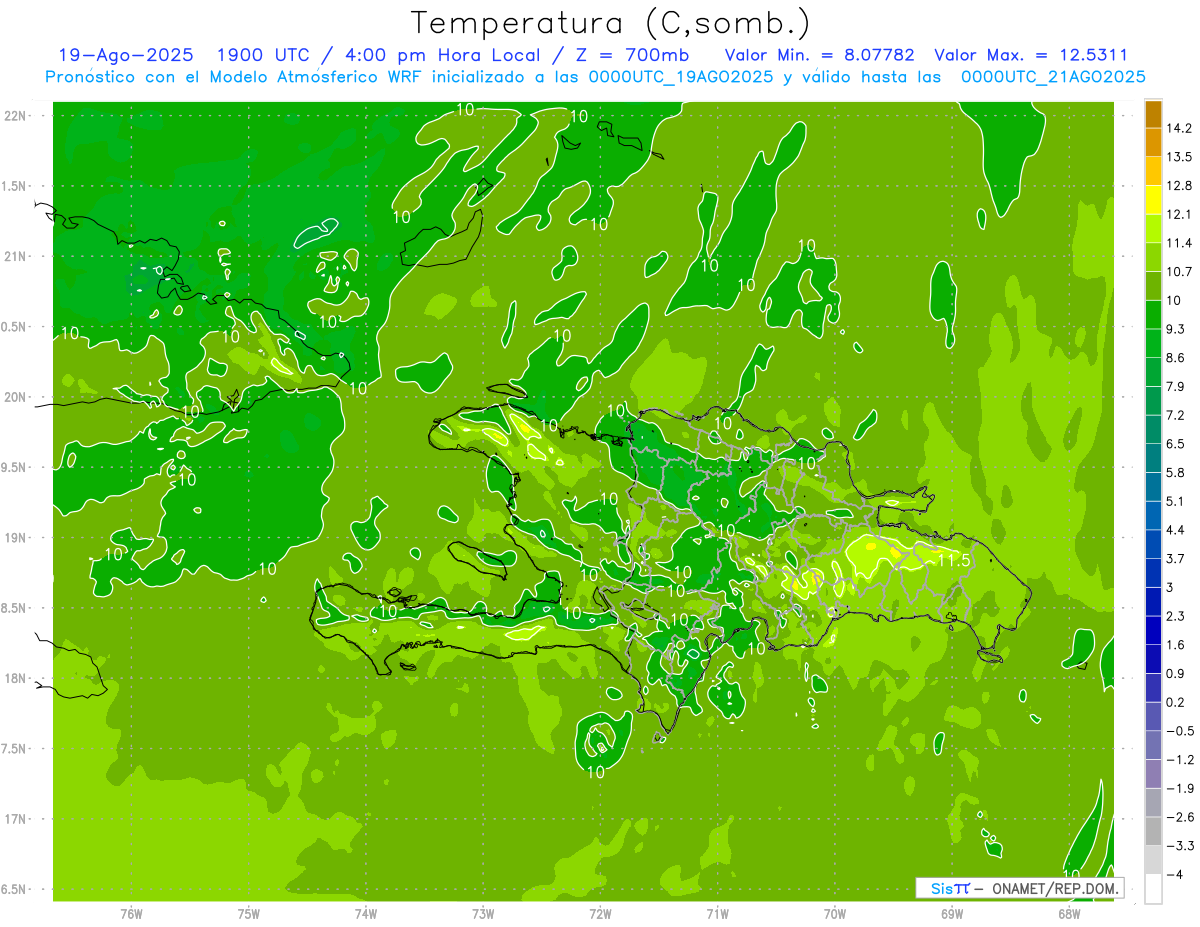Image resolution: width=1200 pixels, height=927 pixels.
Task: Click the title "Temperatura (C,somb.)"
Action: tap(611, 23)
